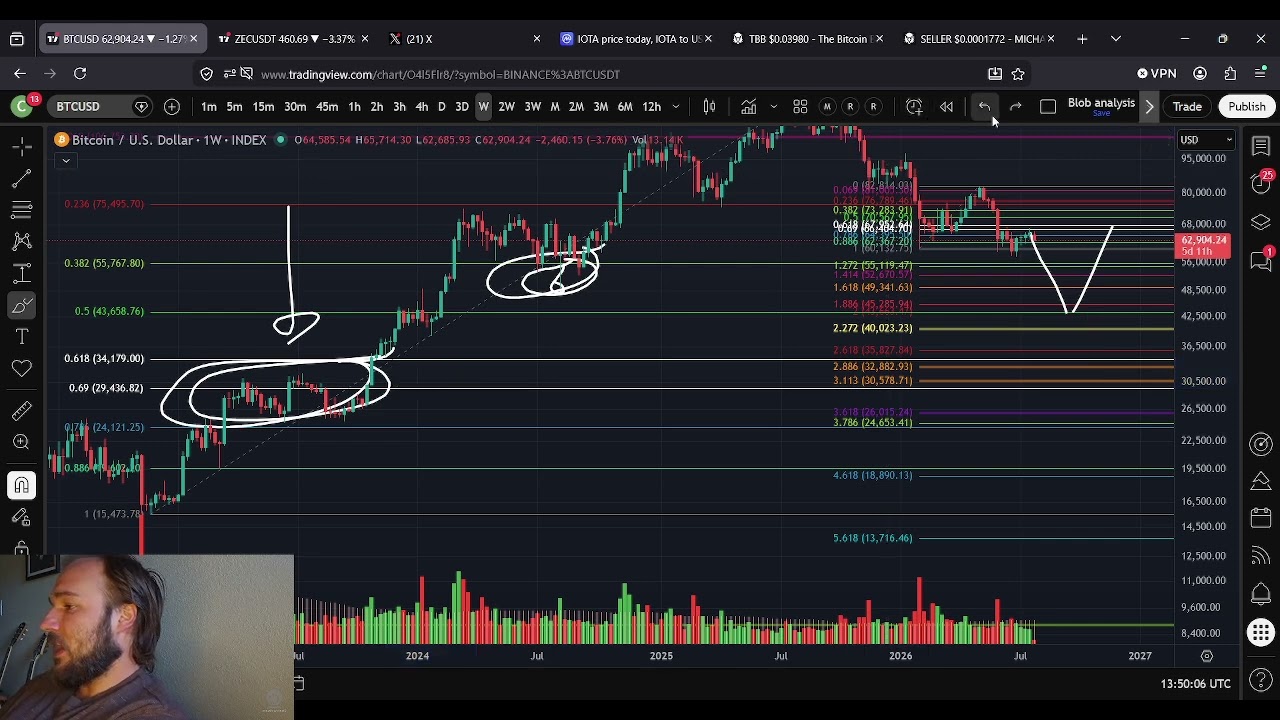Viewport: 1280px width, 720px height.
Task: Open the 13:50:06 UTC timezone menu
Action: (1195, 684)
